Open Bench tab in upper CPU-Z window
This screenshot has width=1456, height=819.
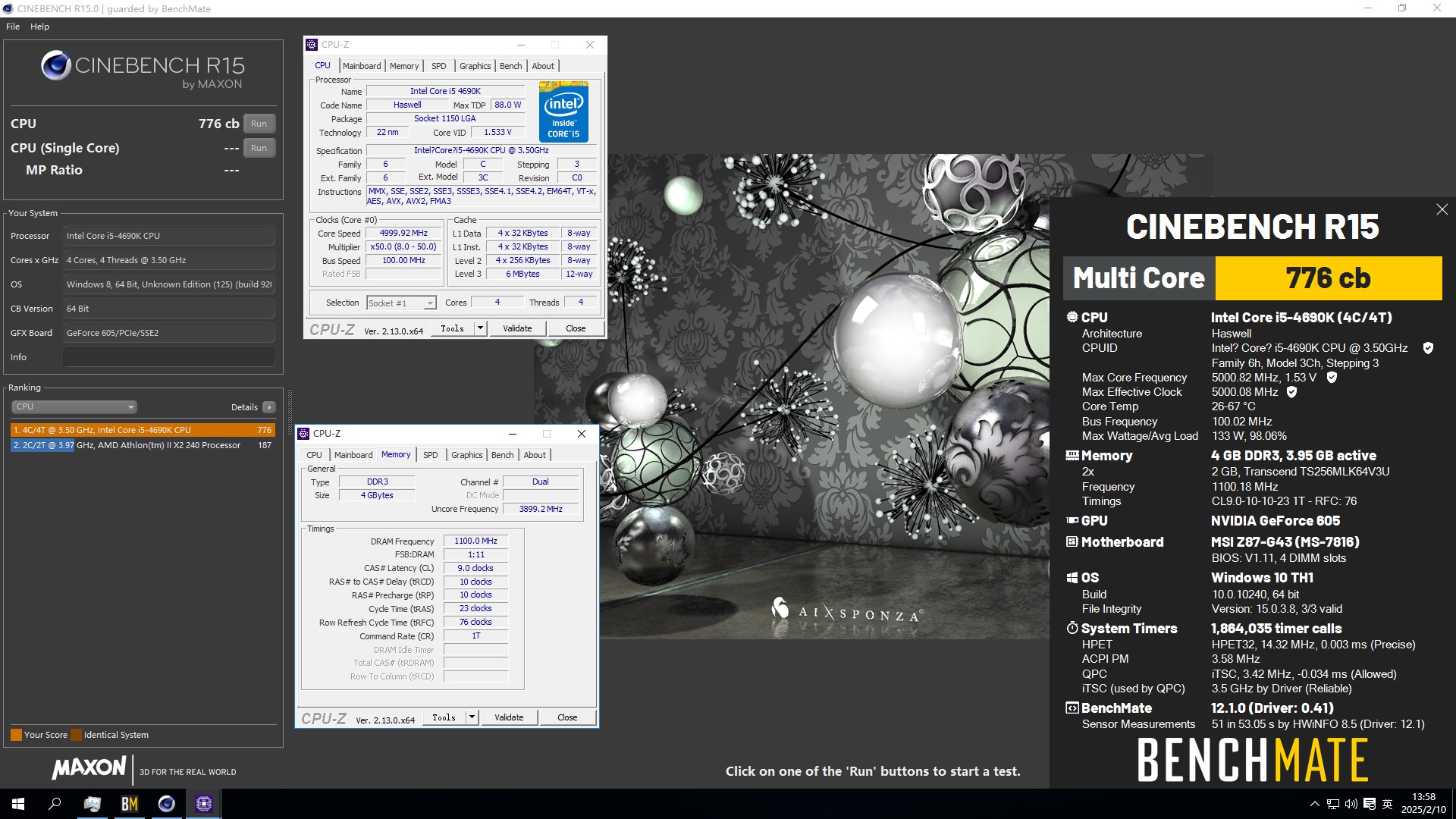(x=510, y=66)
